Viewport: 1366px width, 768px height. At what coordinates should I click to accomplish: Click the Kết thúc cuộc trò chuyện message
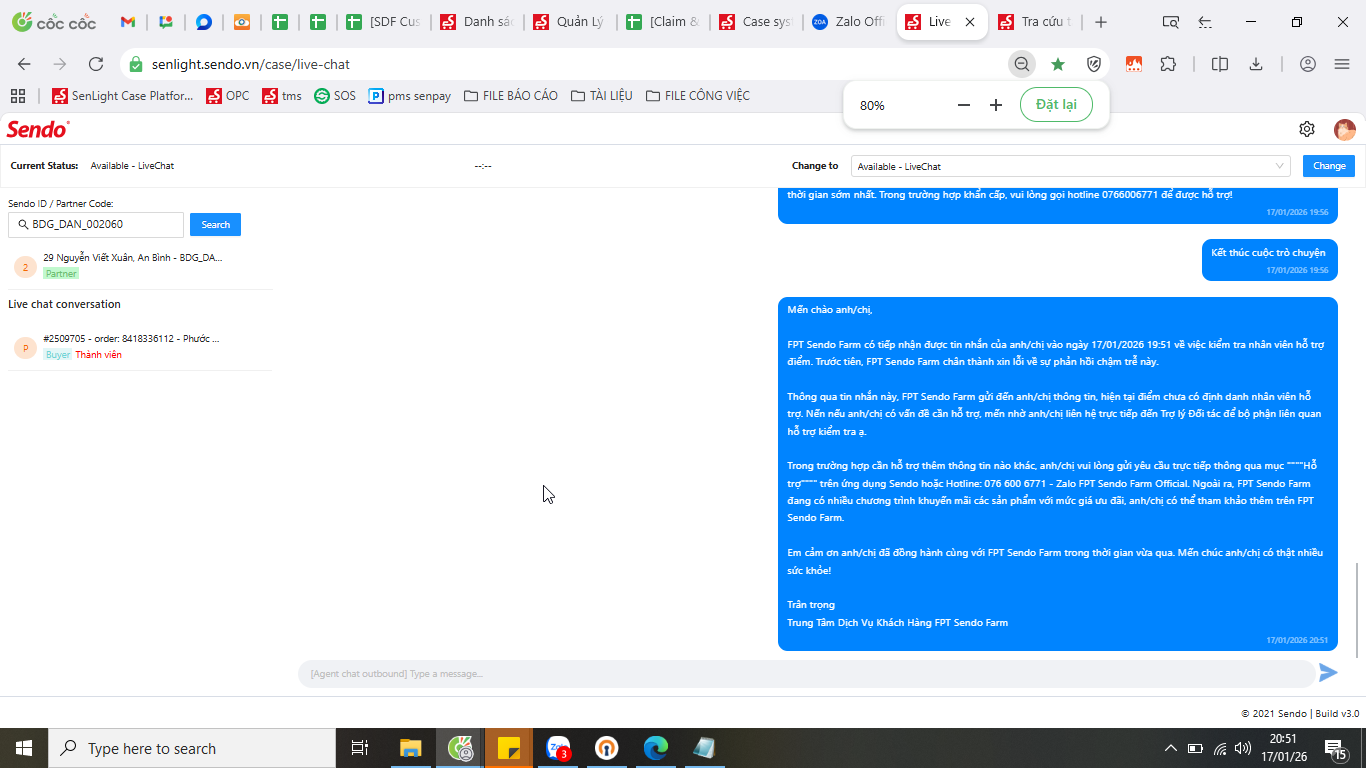click(x=1269, y=259)
